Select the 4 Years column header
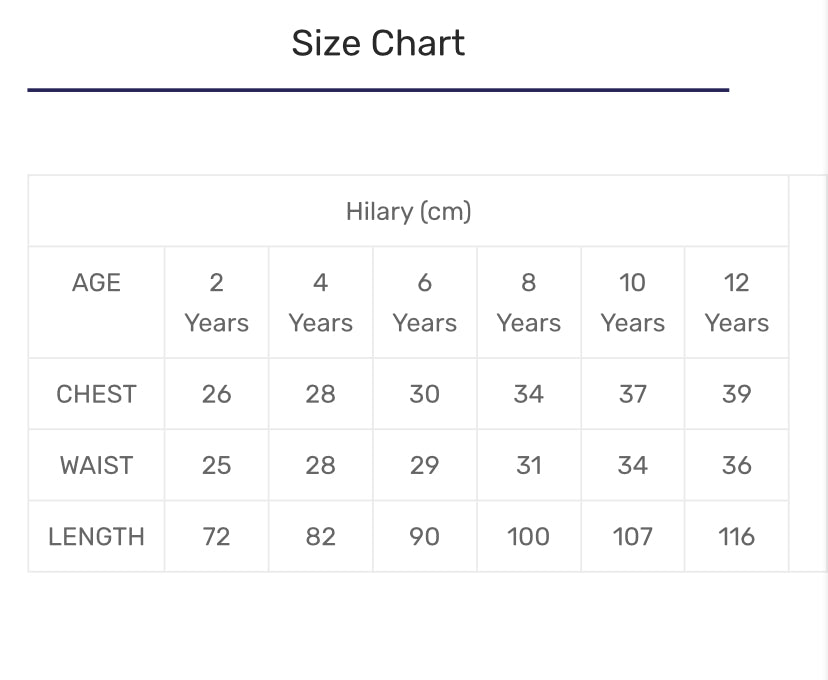 point(320,302)
